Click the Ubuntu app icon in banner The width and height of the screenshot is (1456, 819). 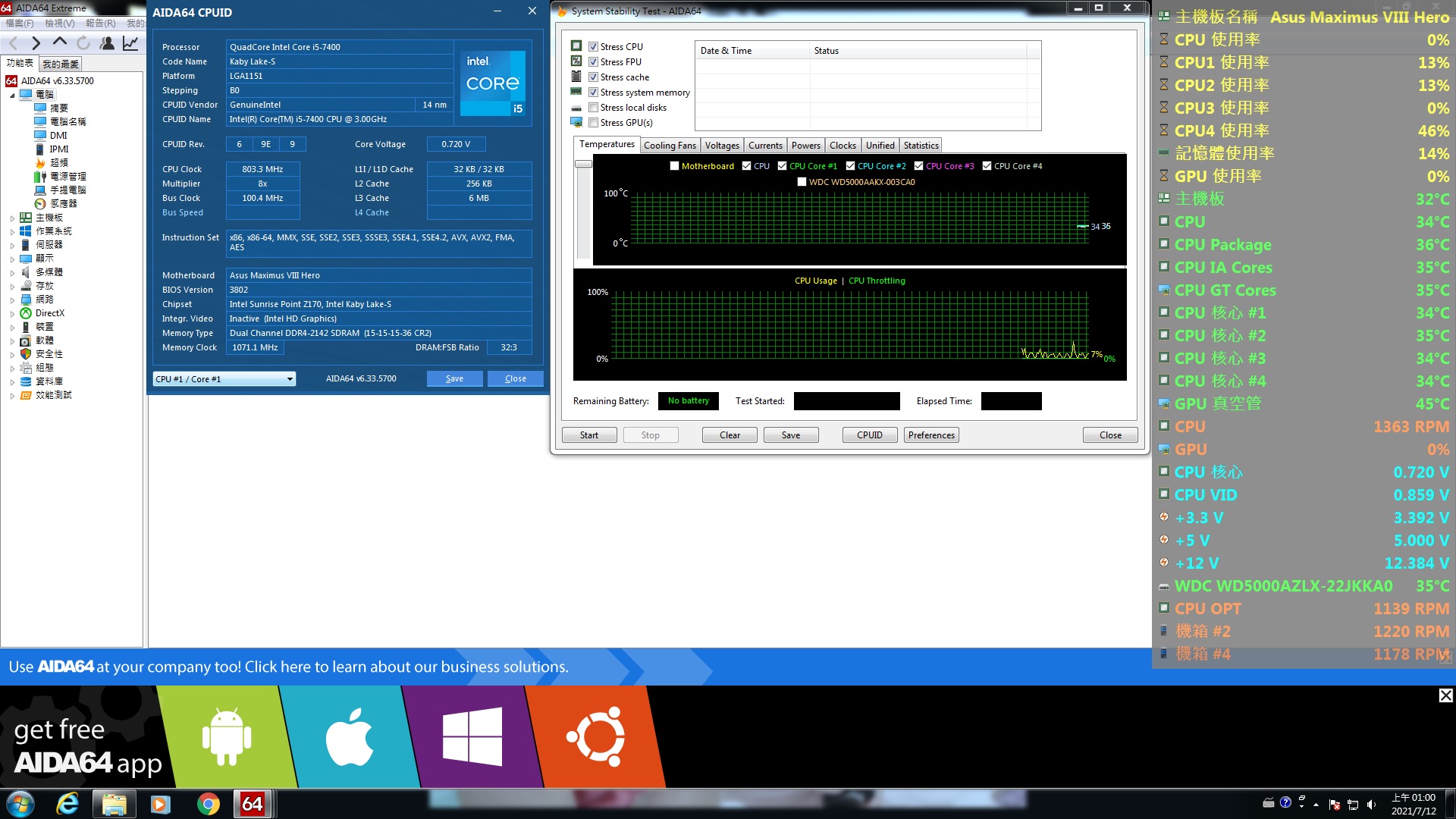(595, 736)
